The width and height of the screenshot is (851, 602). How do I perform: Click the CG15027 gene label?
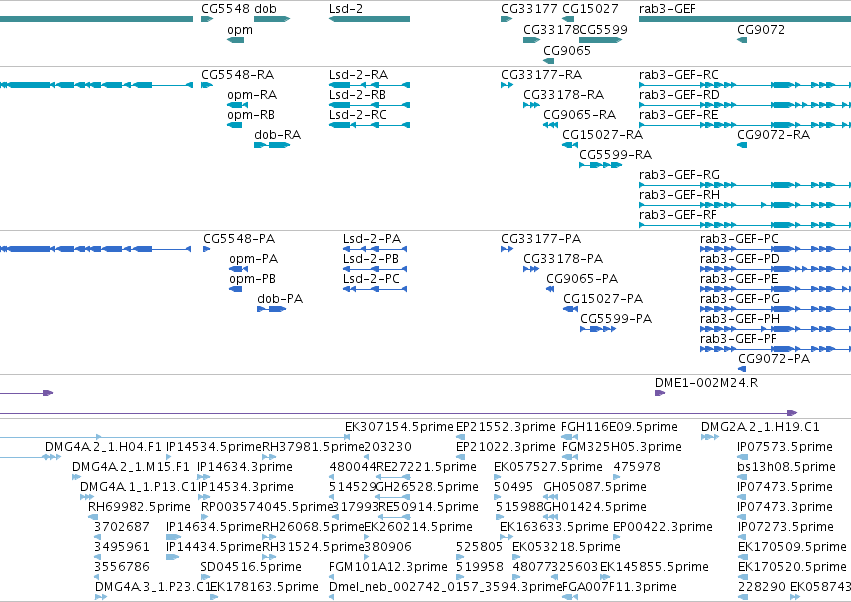[590, 9]
